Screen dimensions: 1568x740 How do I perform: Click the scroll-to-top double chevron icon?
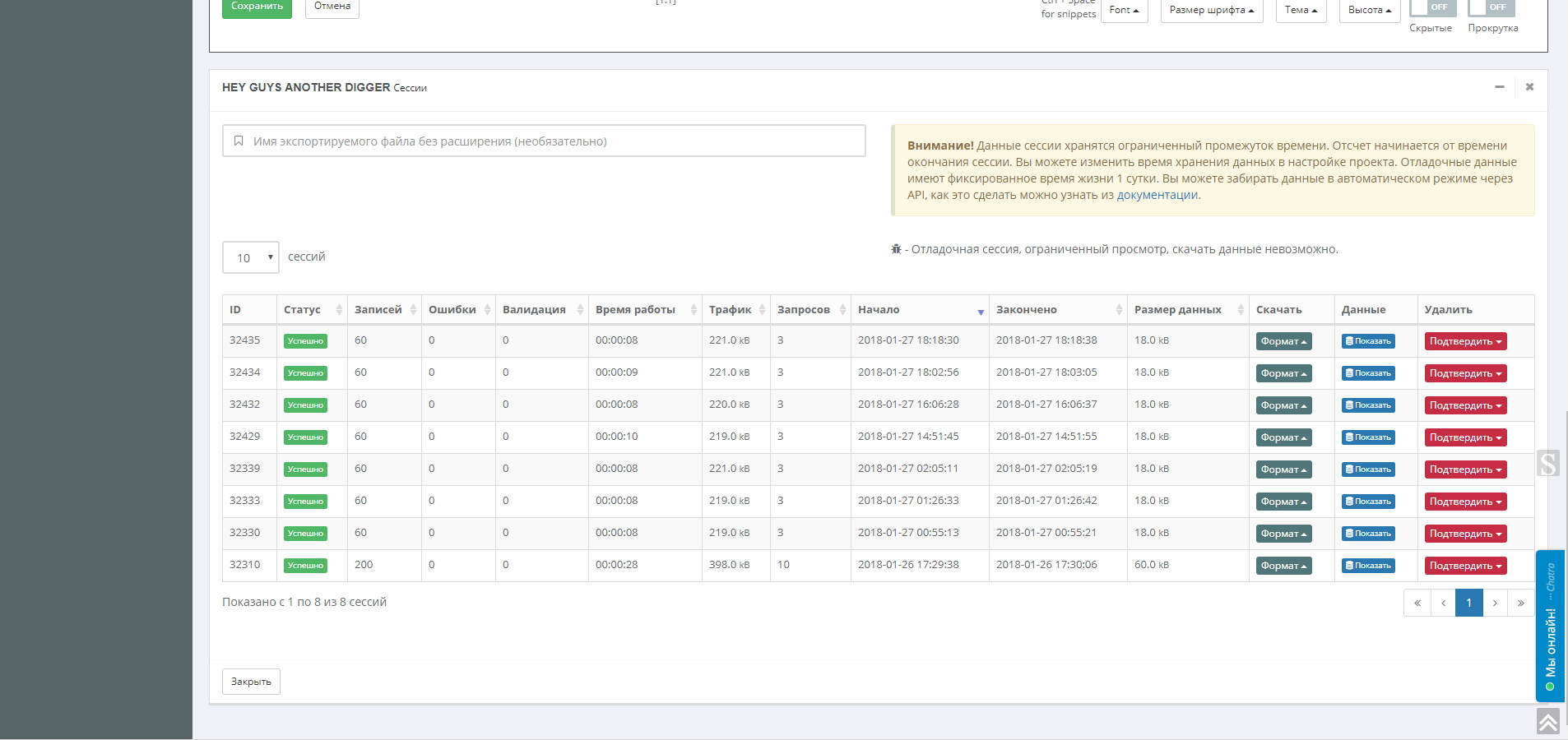pos(1547,722)
